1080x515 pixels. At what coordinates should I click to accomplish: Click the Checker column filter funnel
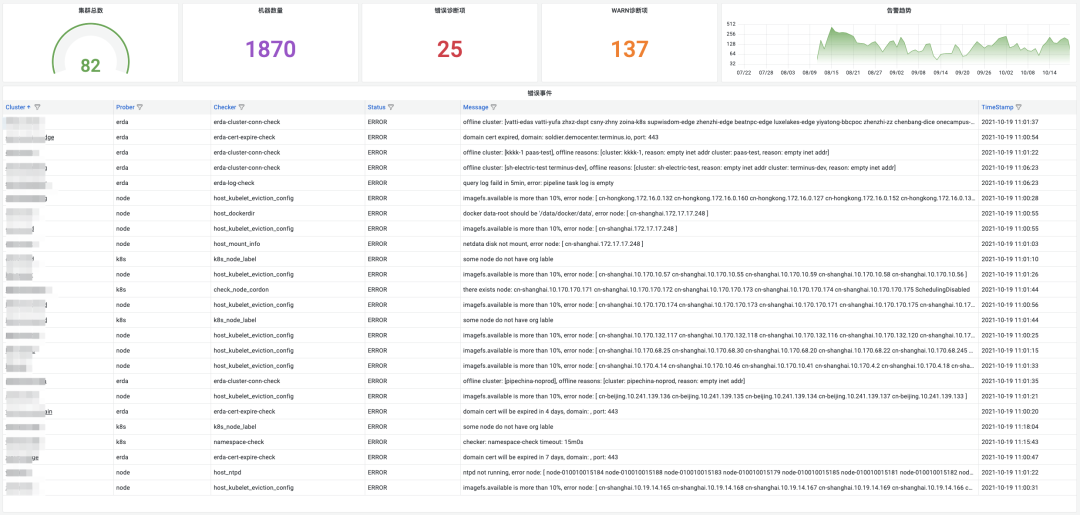(241, 107)
